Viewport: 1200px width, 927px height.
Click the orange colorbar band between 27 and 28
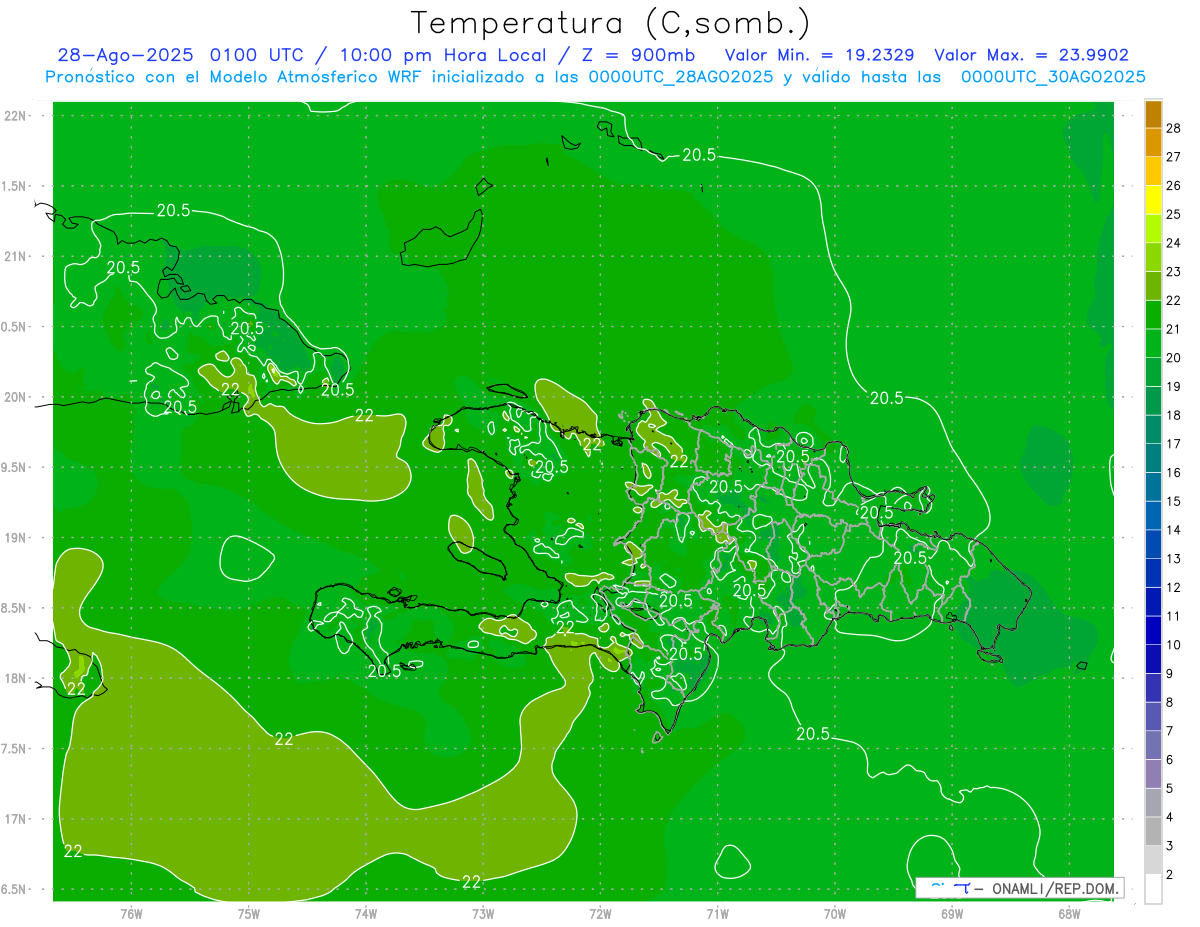[x=1154, y=143]
